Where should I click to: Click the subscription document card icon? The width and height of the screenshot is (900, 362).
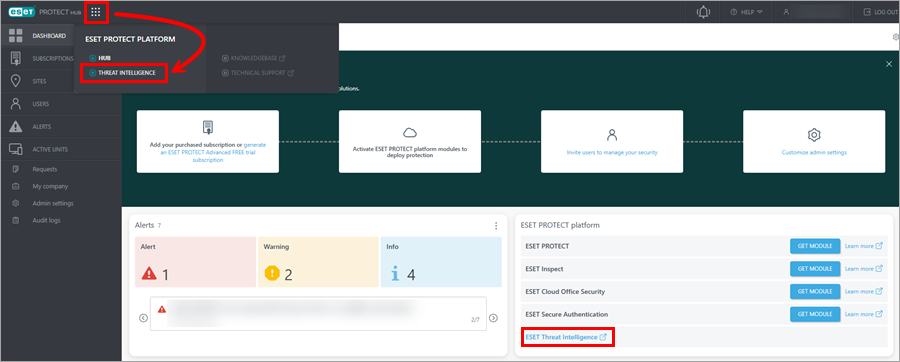coord(208,127)
